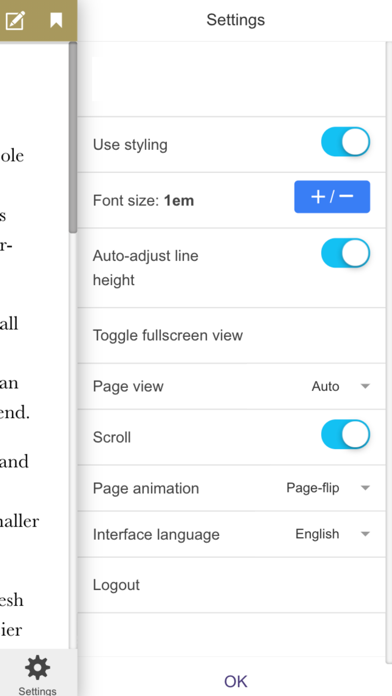
Task: Open the edit note pencil icon
Action: [x=15, y=20]
